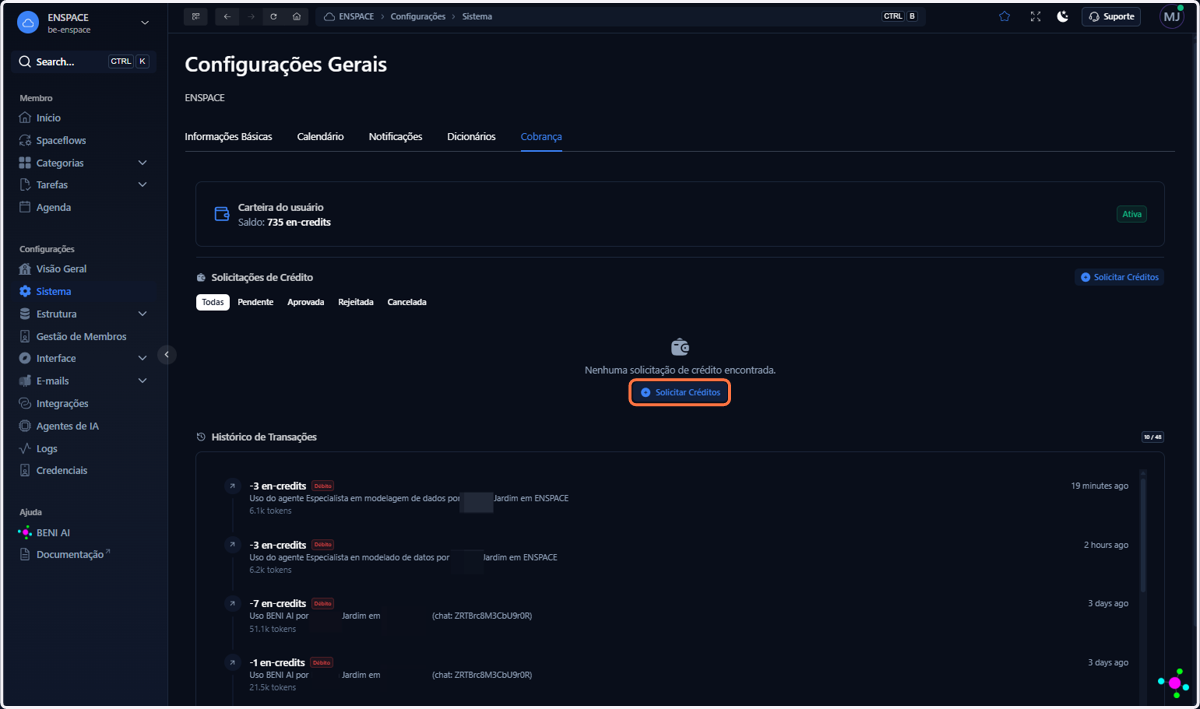Select the Cobrança tab
1200x709 pixels.
(541, 137)
